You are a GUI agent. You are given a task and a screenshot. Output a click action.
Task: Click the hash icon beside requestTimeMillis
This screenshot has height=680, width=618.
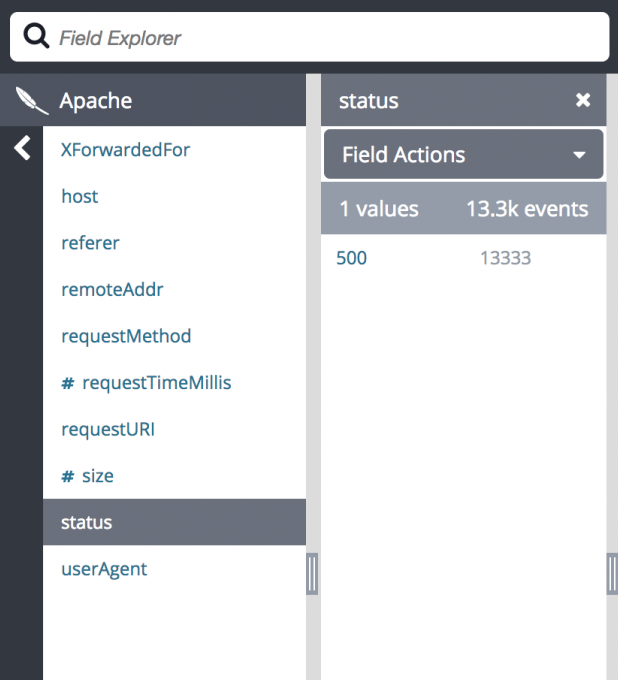pyautogui.click(x=68, y=383)
